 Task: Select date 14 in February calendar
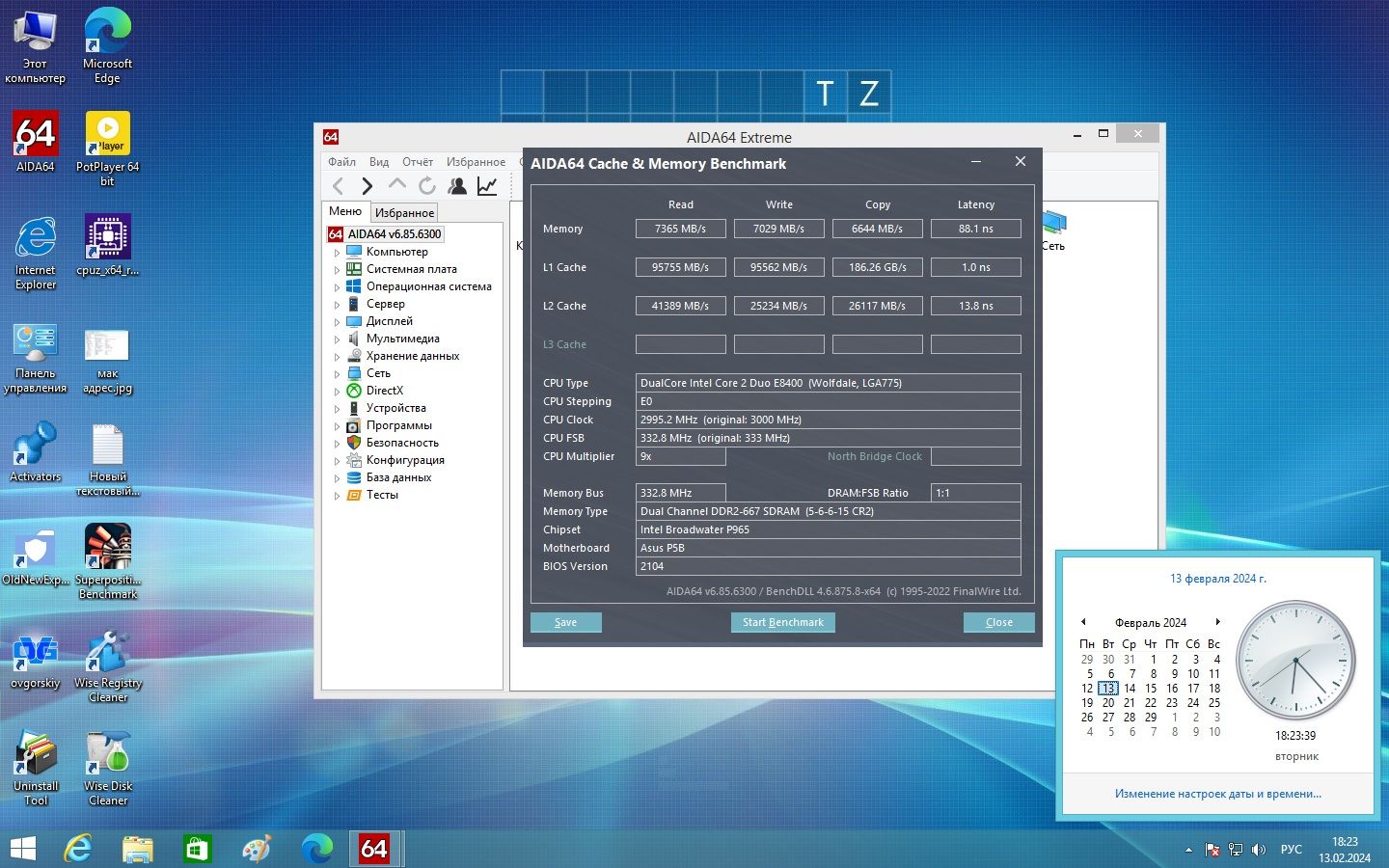tap(1130, 689)
